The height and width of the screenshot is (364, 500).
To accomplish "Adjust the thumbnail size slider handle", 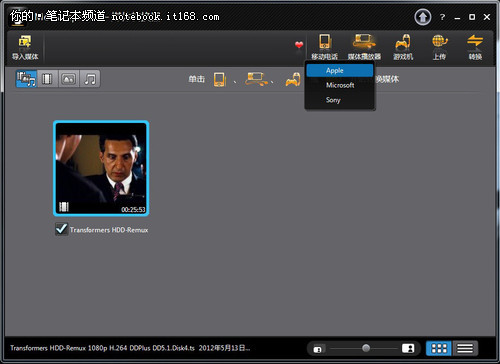I will point(366,348).
